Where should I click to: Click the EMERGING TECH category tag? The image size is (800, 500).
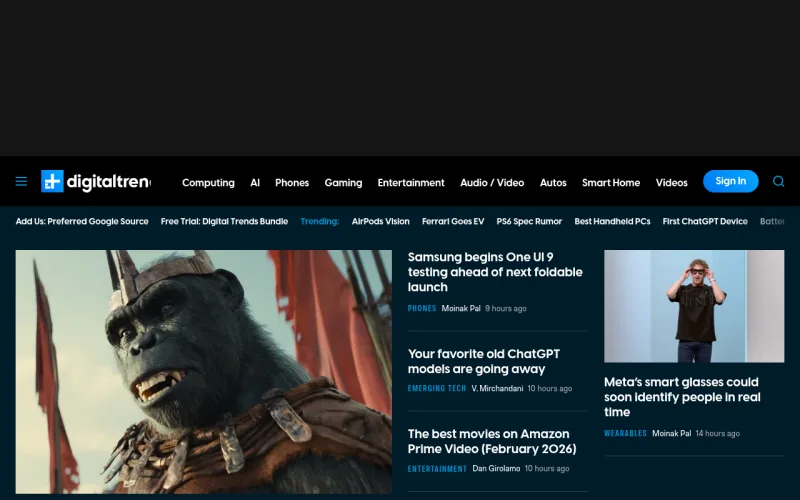pos(437,388)
